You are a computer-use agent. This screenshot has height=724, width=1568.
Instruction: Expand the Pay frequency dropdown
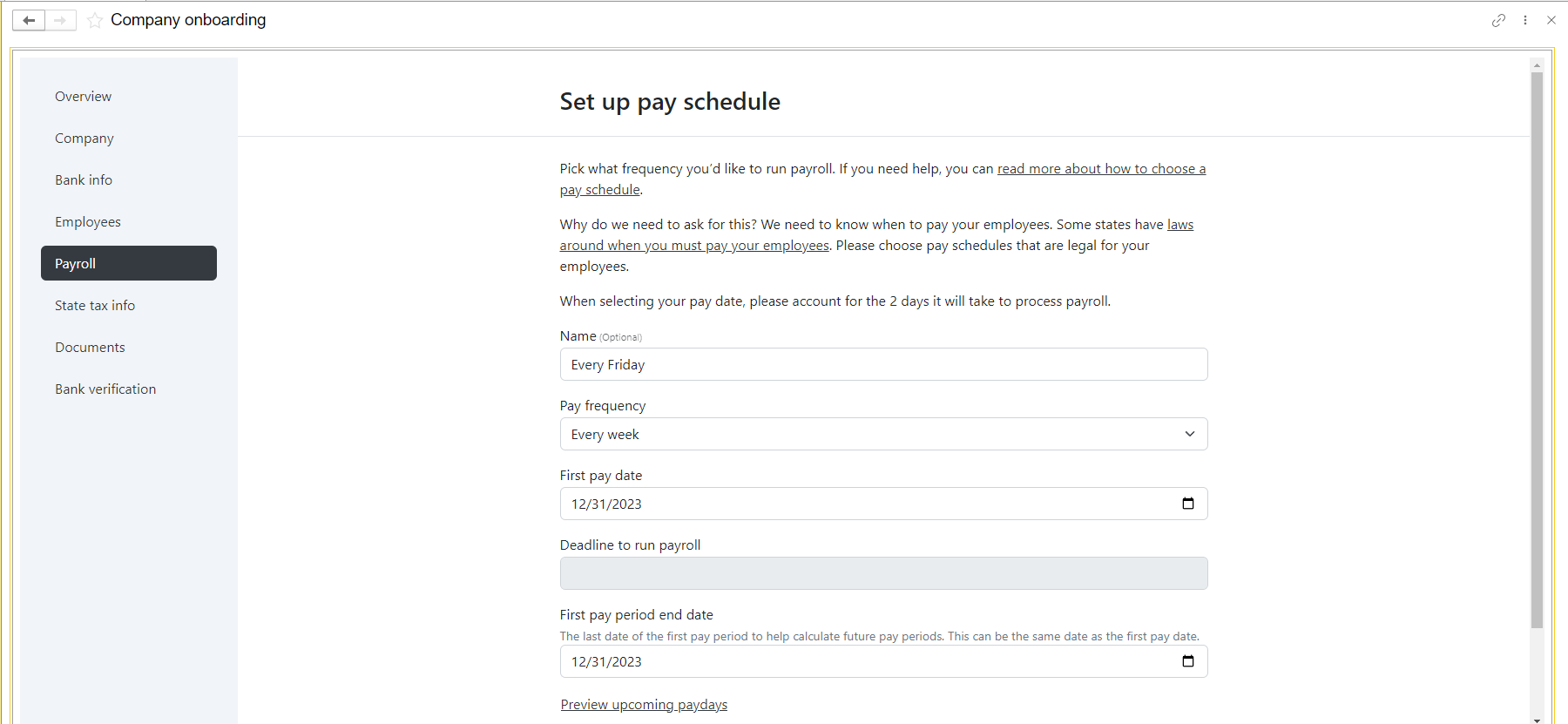883,434
